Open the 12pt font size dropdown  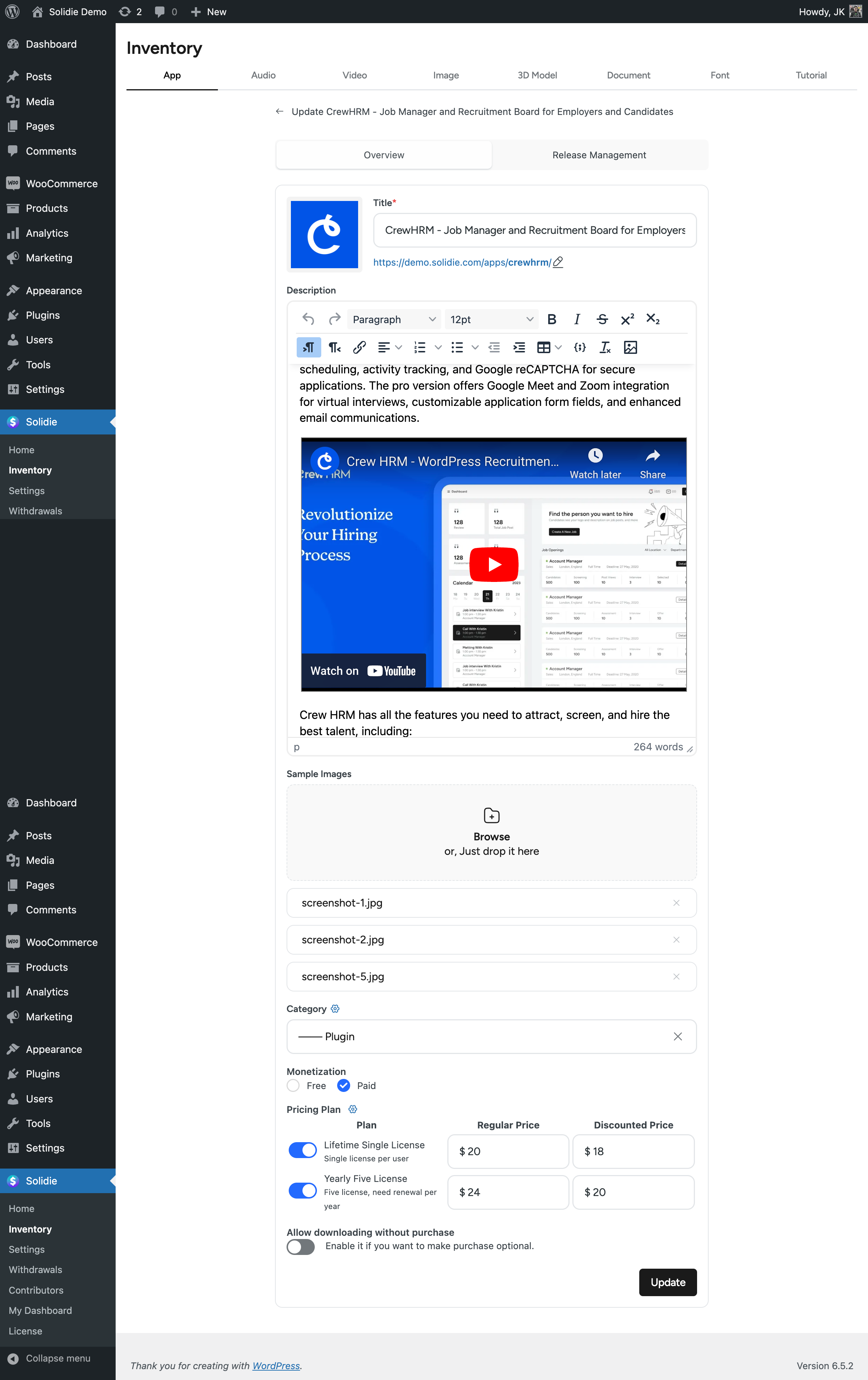[491, 319]
